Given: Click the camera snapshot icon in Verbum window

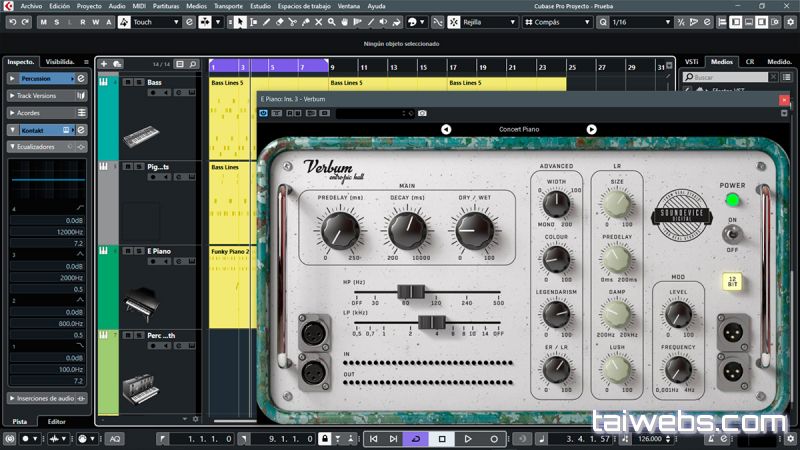Looking at the screenshot, I should point(422,113).
